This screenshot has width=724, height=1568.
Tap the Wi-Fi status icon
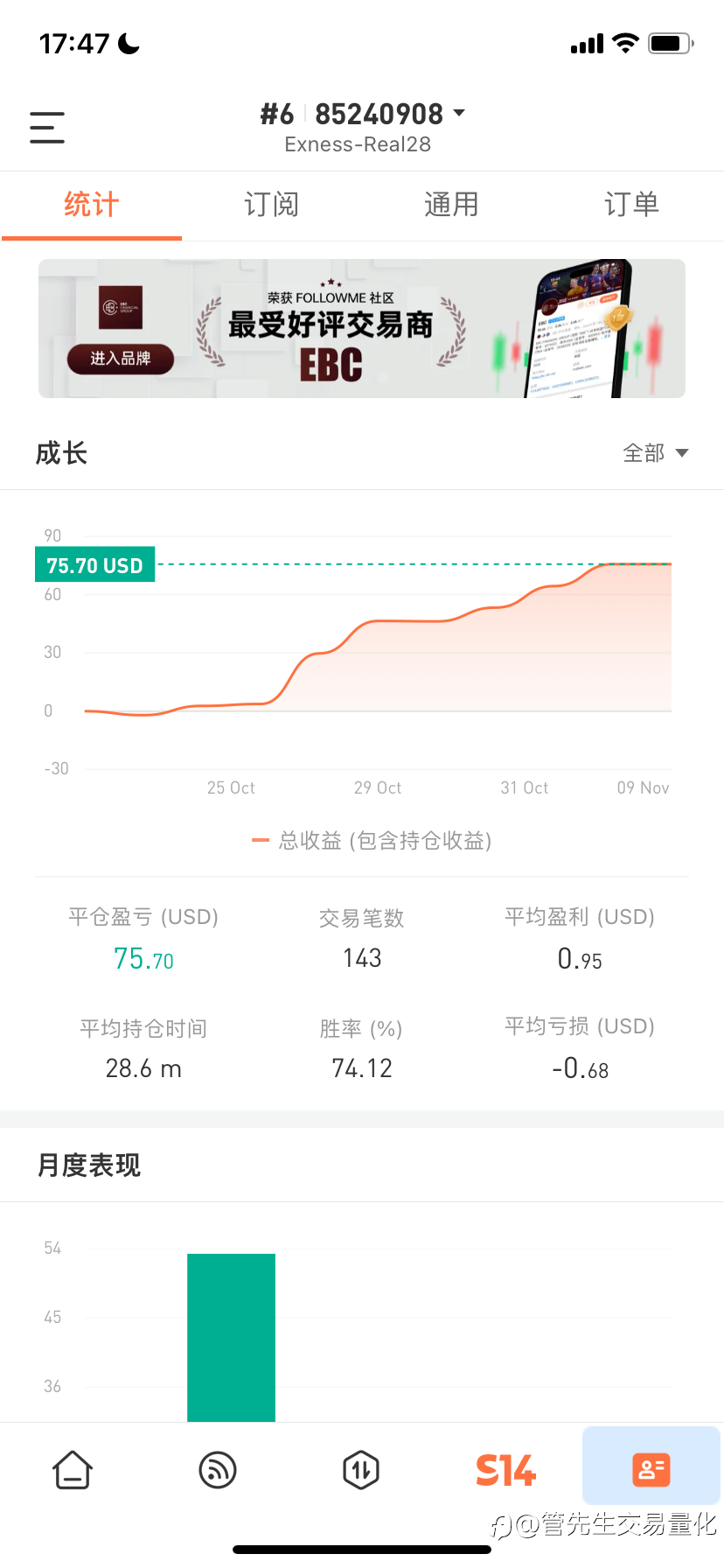[x=625, y=43]
